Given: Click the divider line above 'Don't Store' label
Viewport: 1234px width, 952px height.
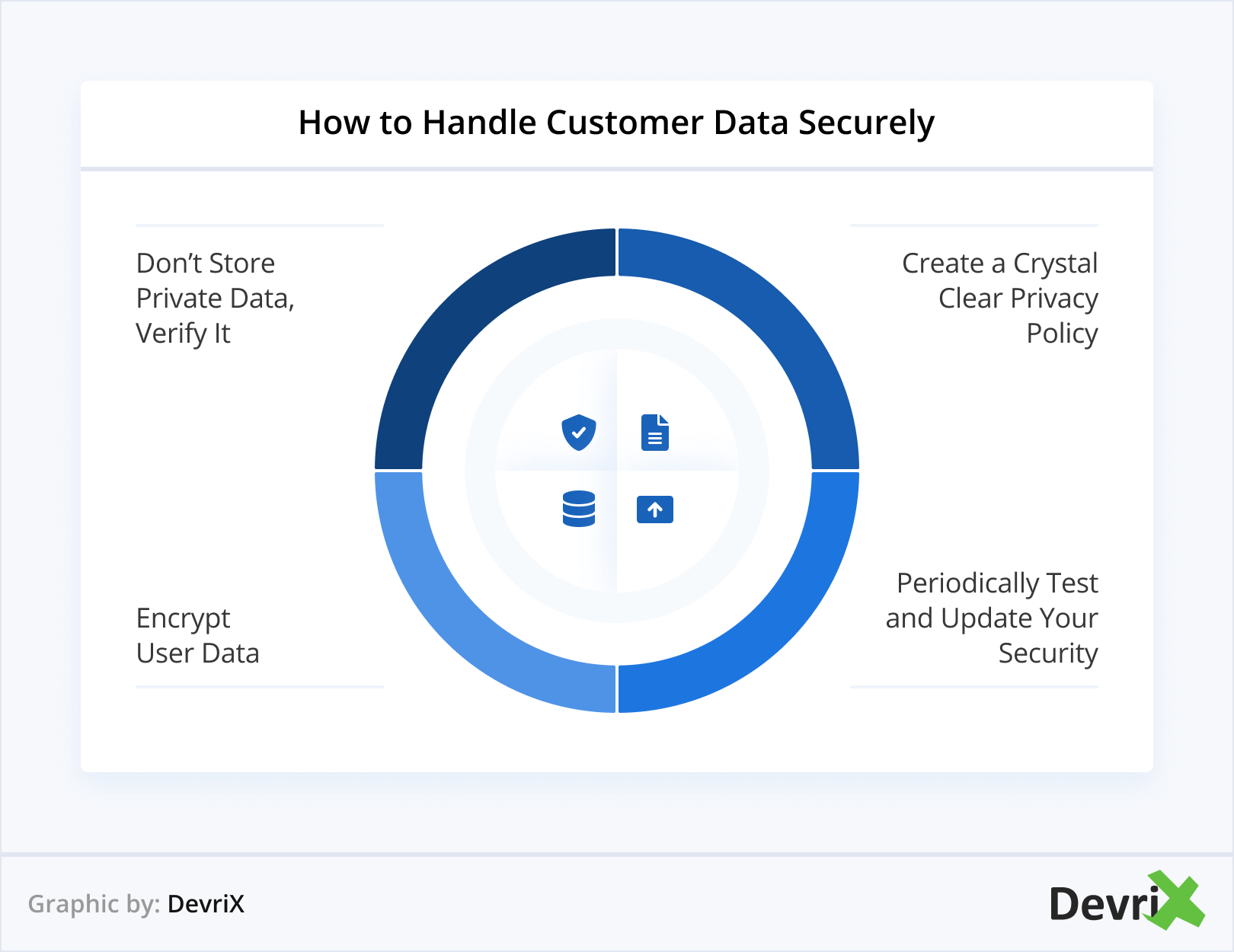Looking at the screenshot, I should click(x=260, y=225).
